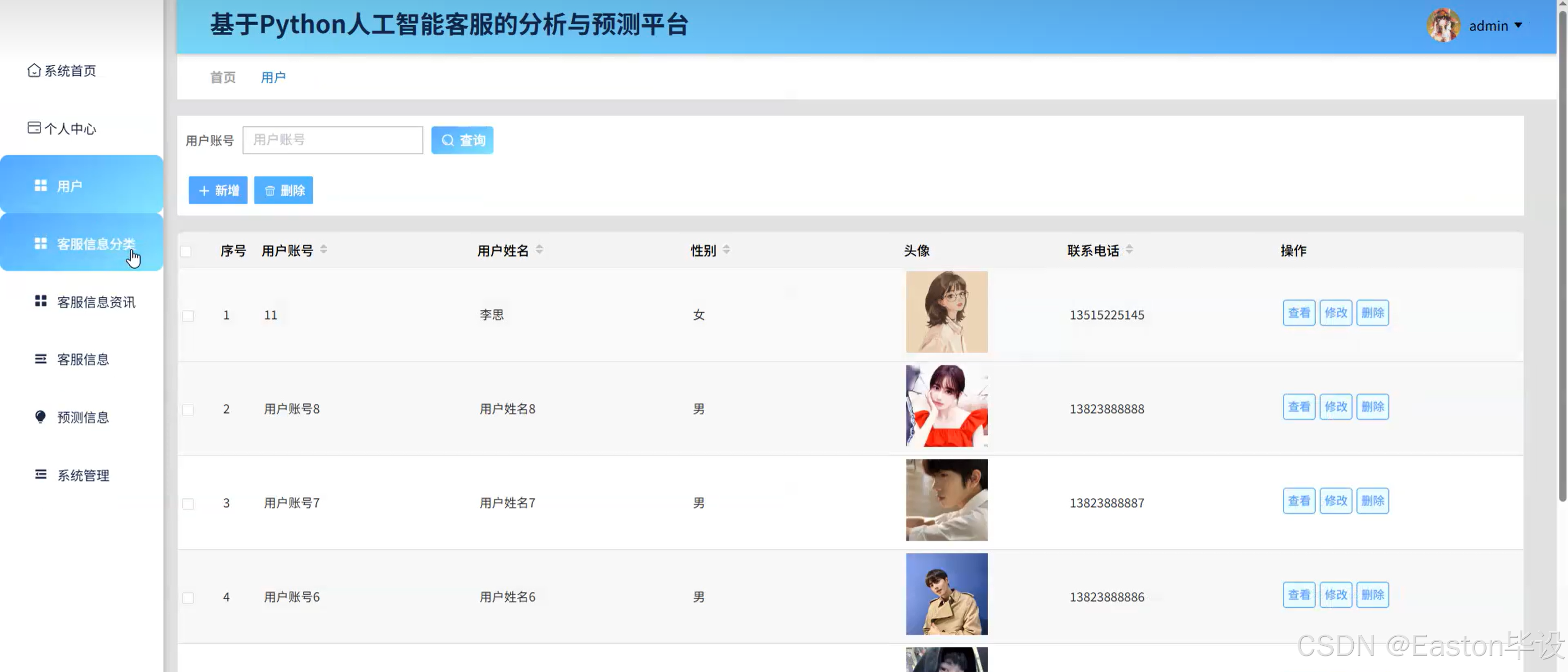
Task: View details of 用户账号7
Action: 1299,501
